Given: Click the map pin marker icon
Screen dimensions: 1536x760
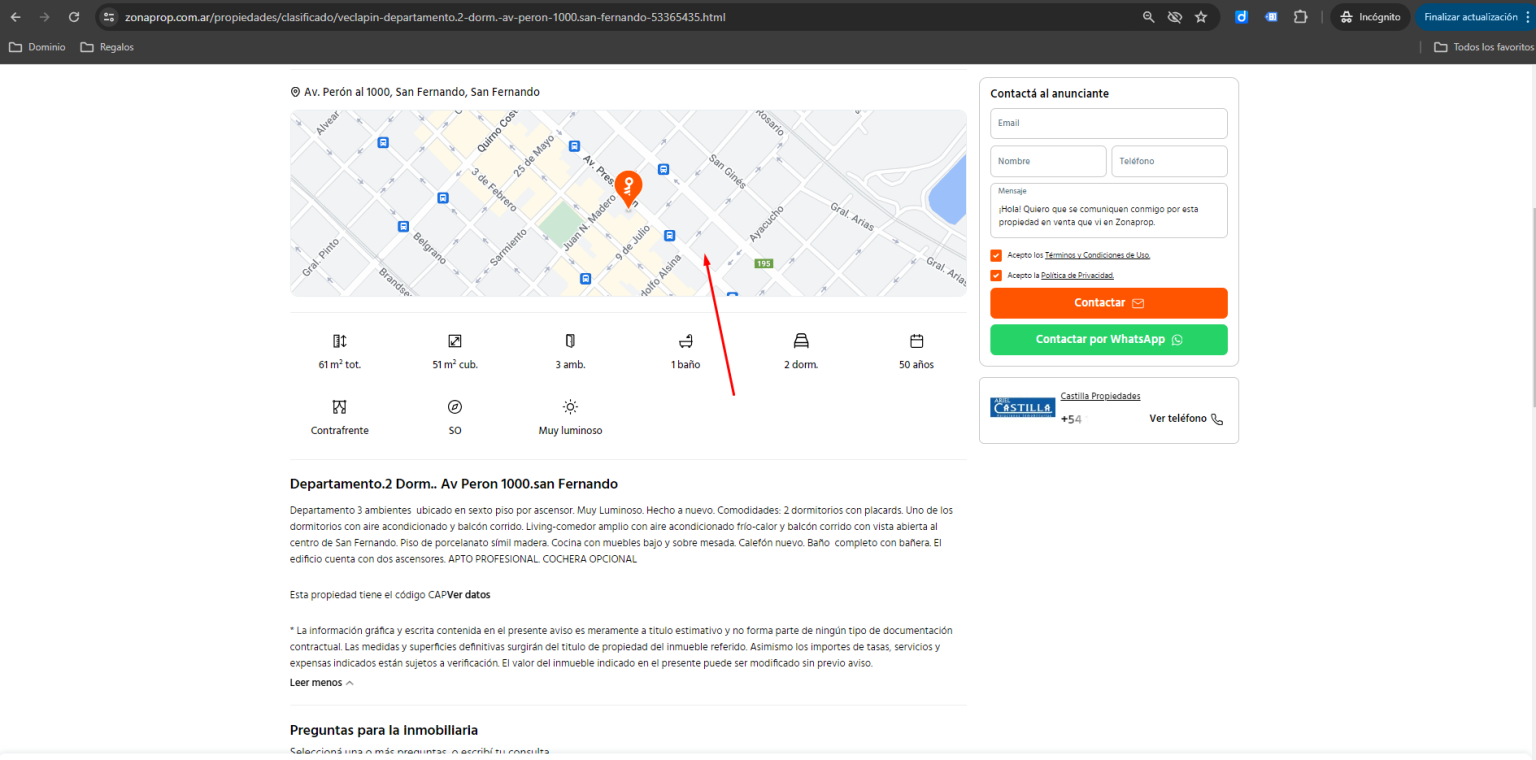Looking at the screenshot, I should click(x=628, y=186).
